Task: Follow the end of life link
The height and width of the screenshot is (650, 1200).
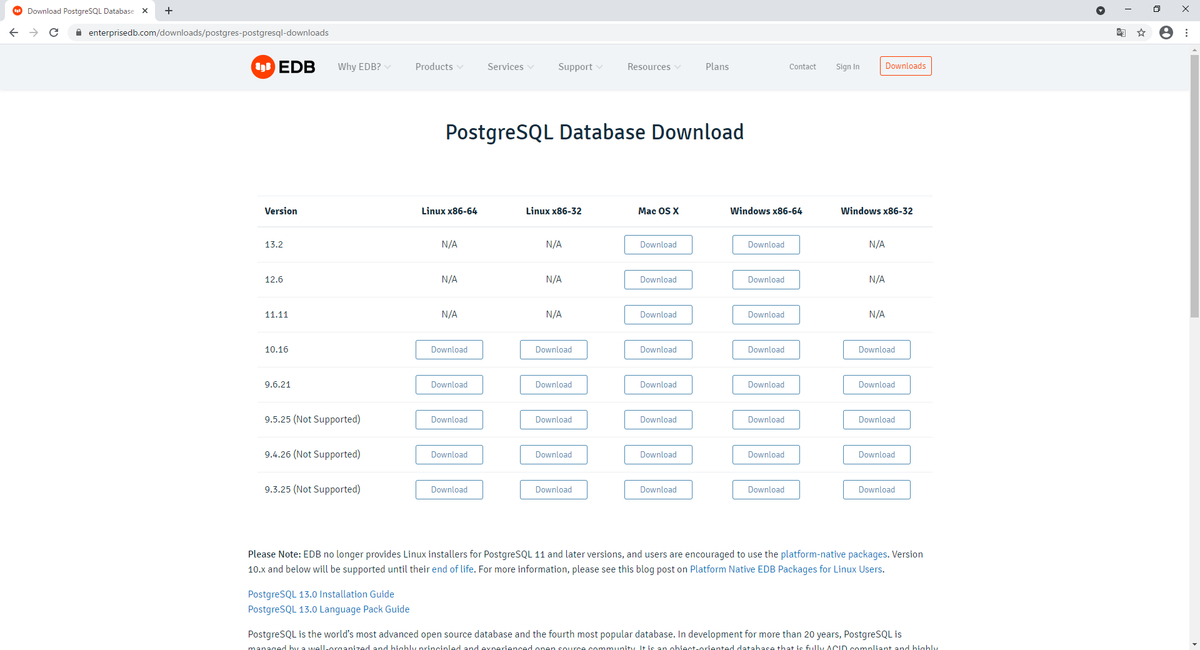Action: [454, 569]
